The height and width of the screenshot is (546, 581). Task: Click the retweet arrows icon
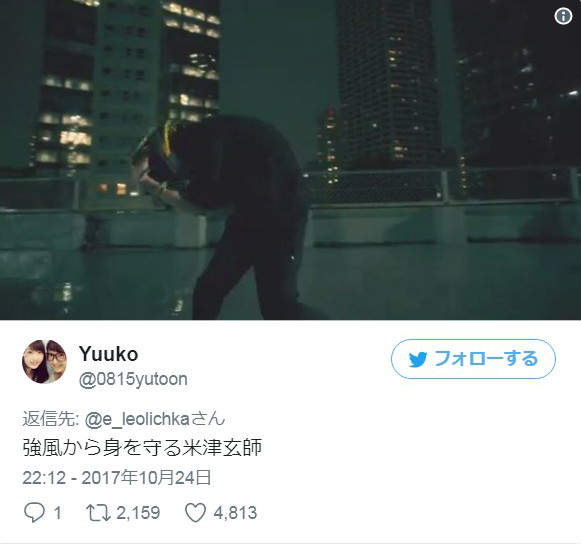(98, 513)
